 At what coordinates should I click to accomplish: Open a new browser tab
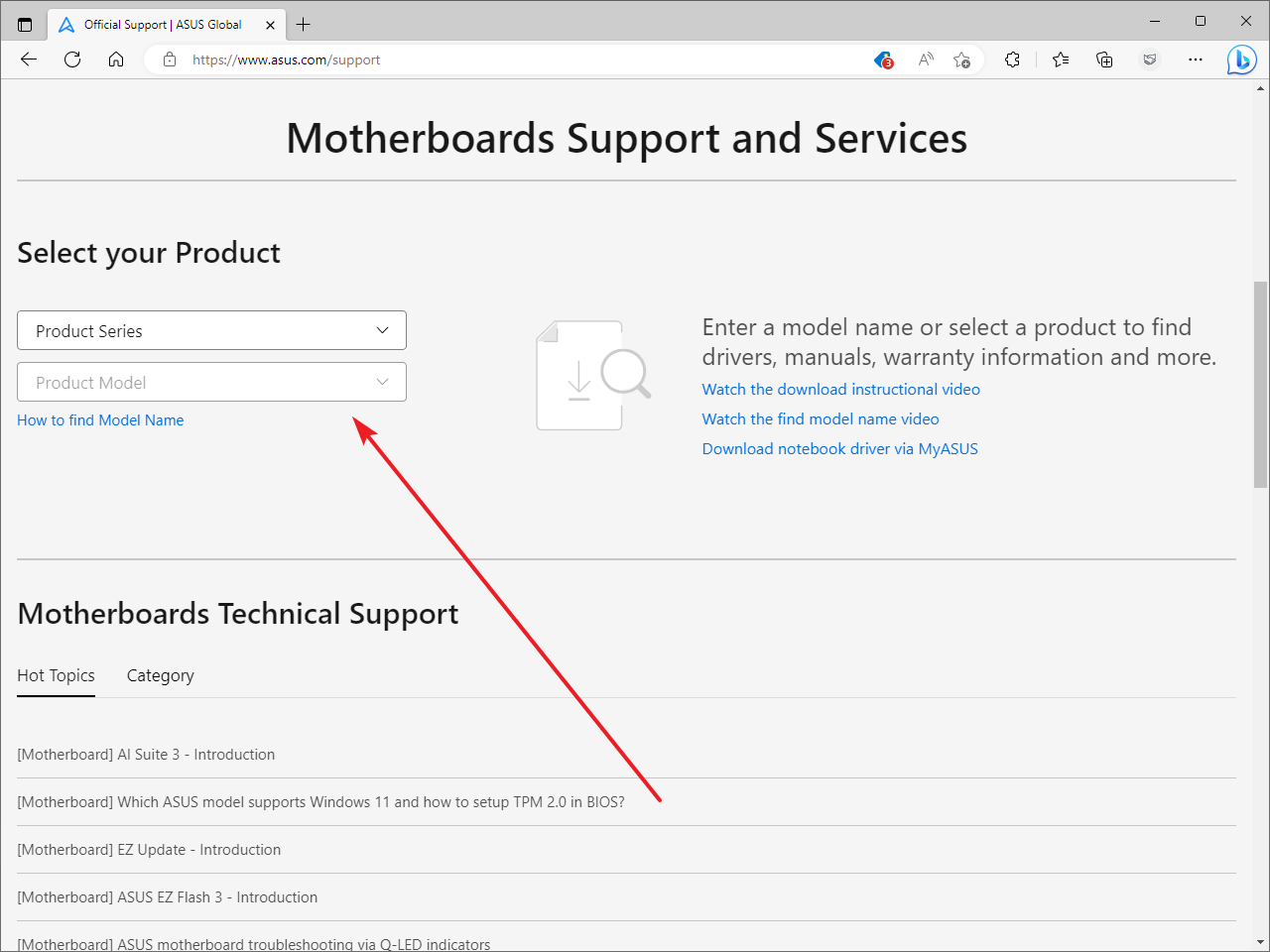(304, 24)
